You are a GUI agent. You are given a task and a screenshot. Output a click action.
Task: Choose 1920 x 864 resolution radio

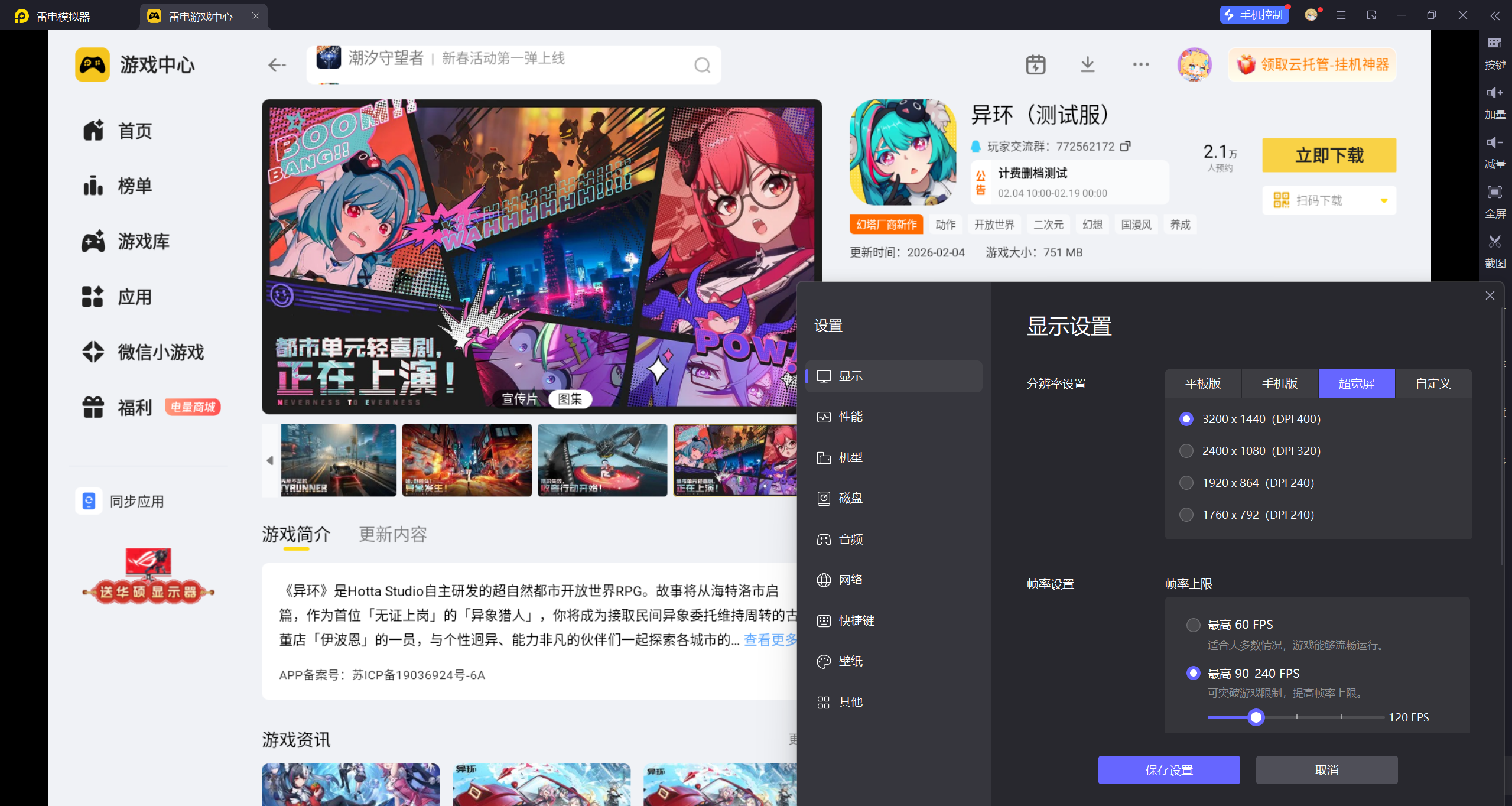(x=1186, y=483)
